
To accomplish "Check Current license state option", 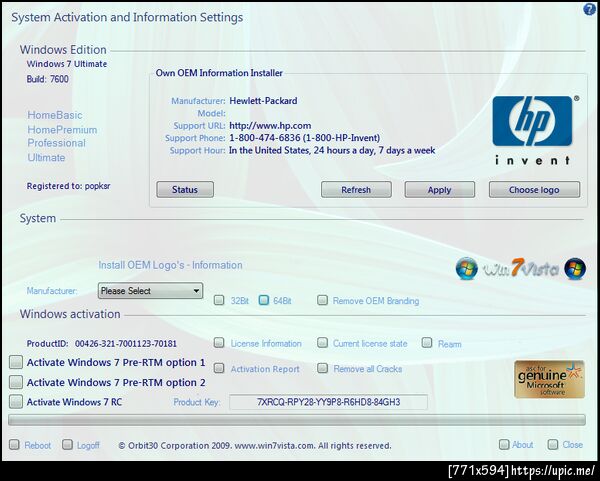I will pyautogui.click(x=323, y=342).
